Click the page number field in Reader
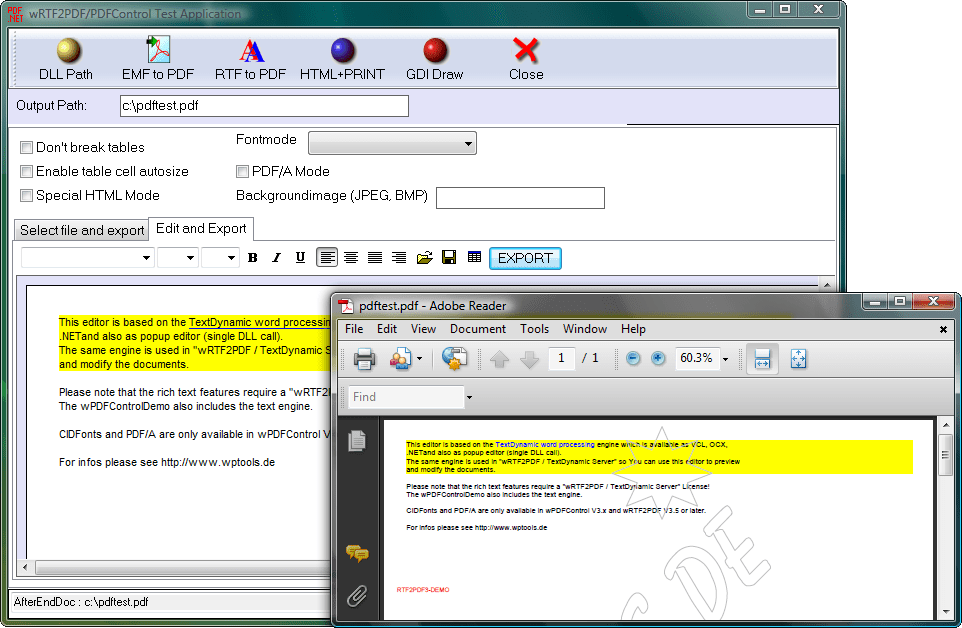962x628 pixels. (561, 358)
